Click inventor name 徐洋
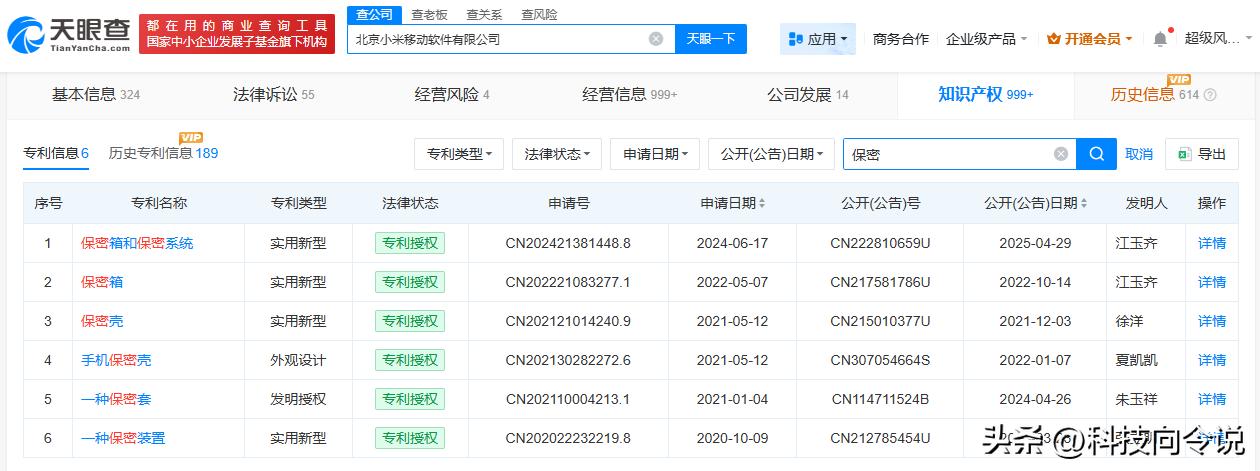1260x471 pixels. pyautogui.click(x=1129, y=321)
